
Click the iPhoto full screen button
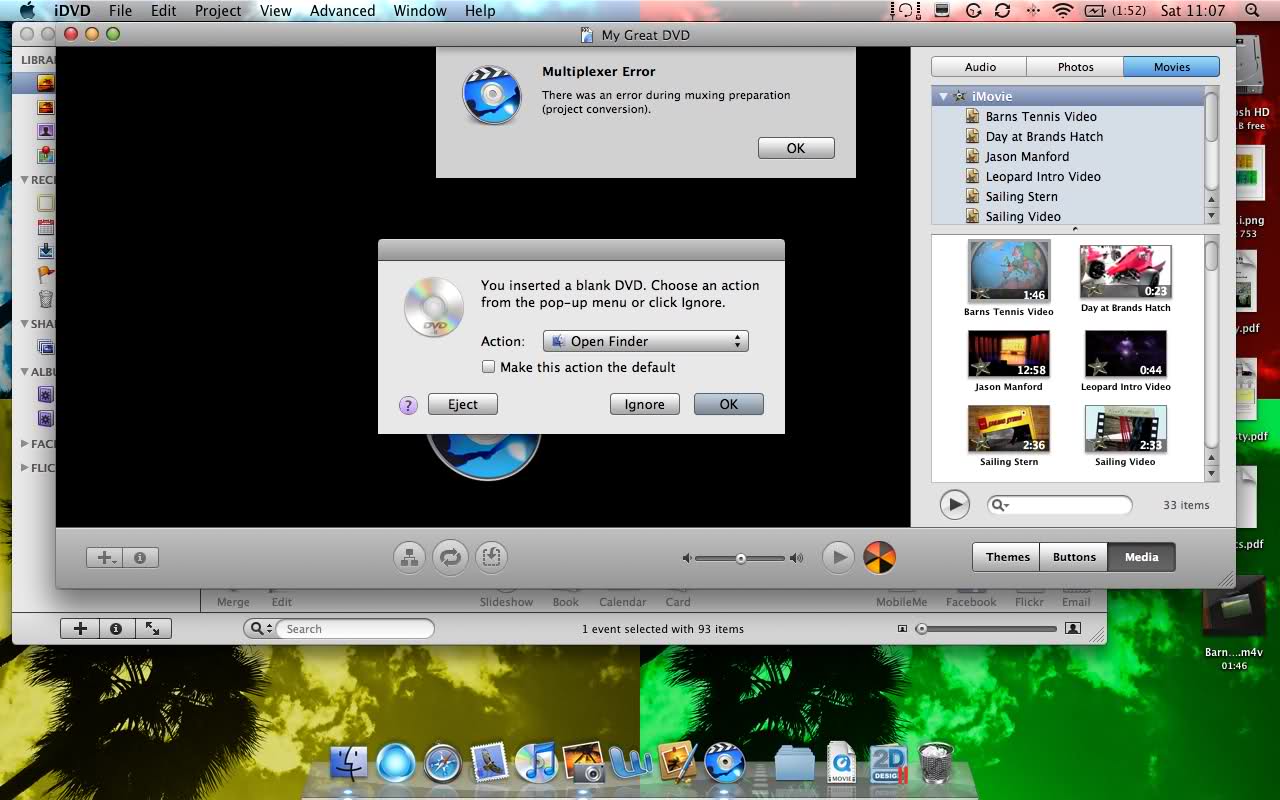(152, 629)
